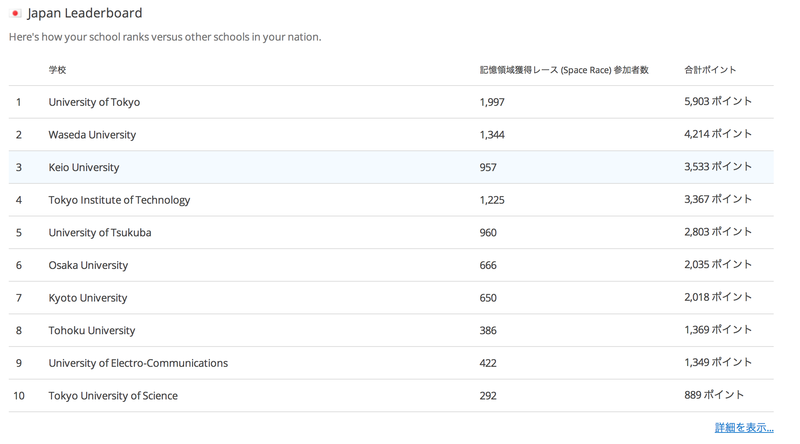Select University of Electro-Communications name
Viewport: 800px width, 444px height.
[138, 363]
